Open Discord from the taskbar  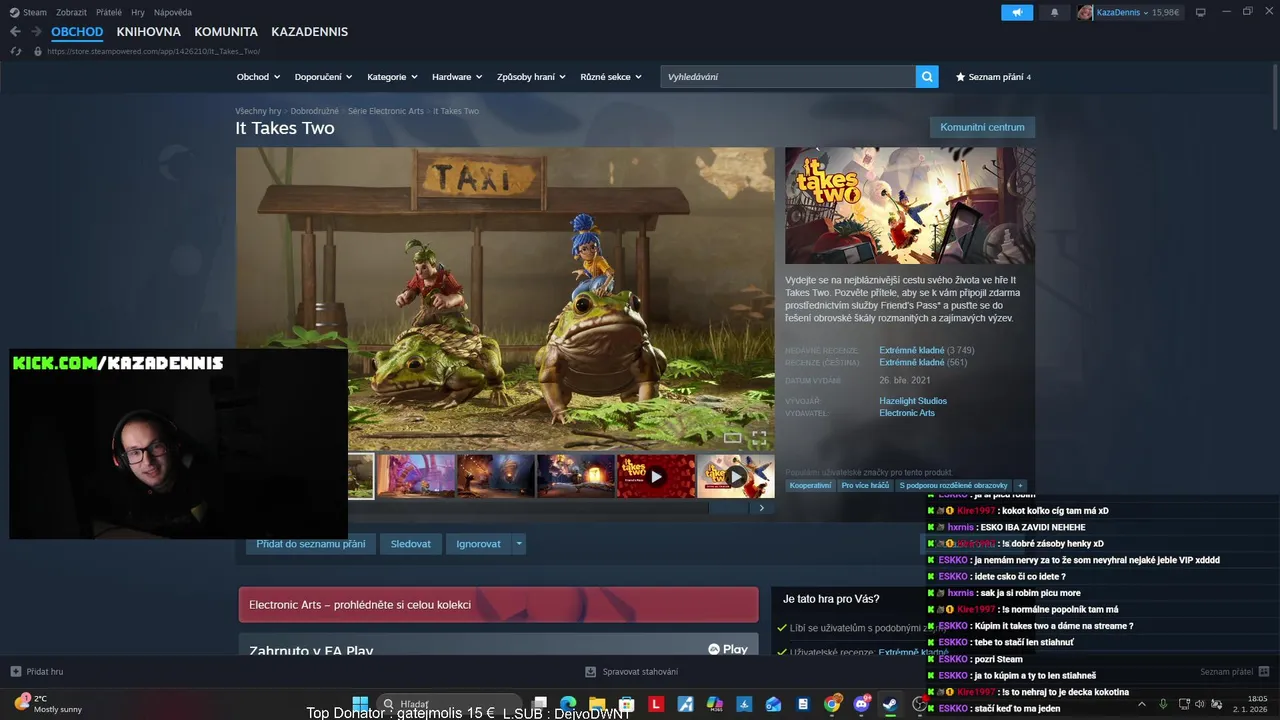click(862, 704)
